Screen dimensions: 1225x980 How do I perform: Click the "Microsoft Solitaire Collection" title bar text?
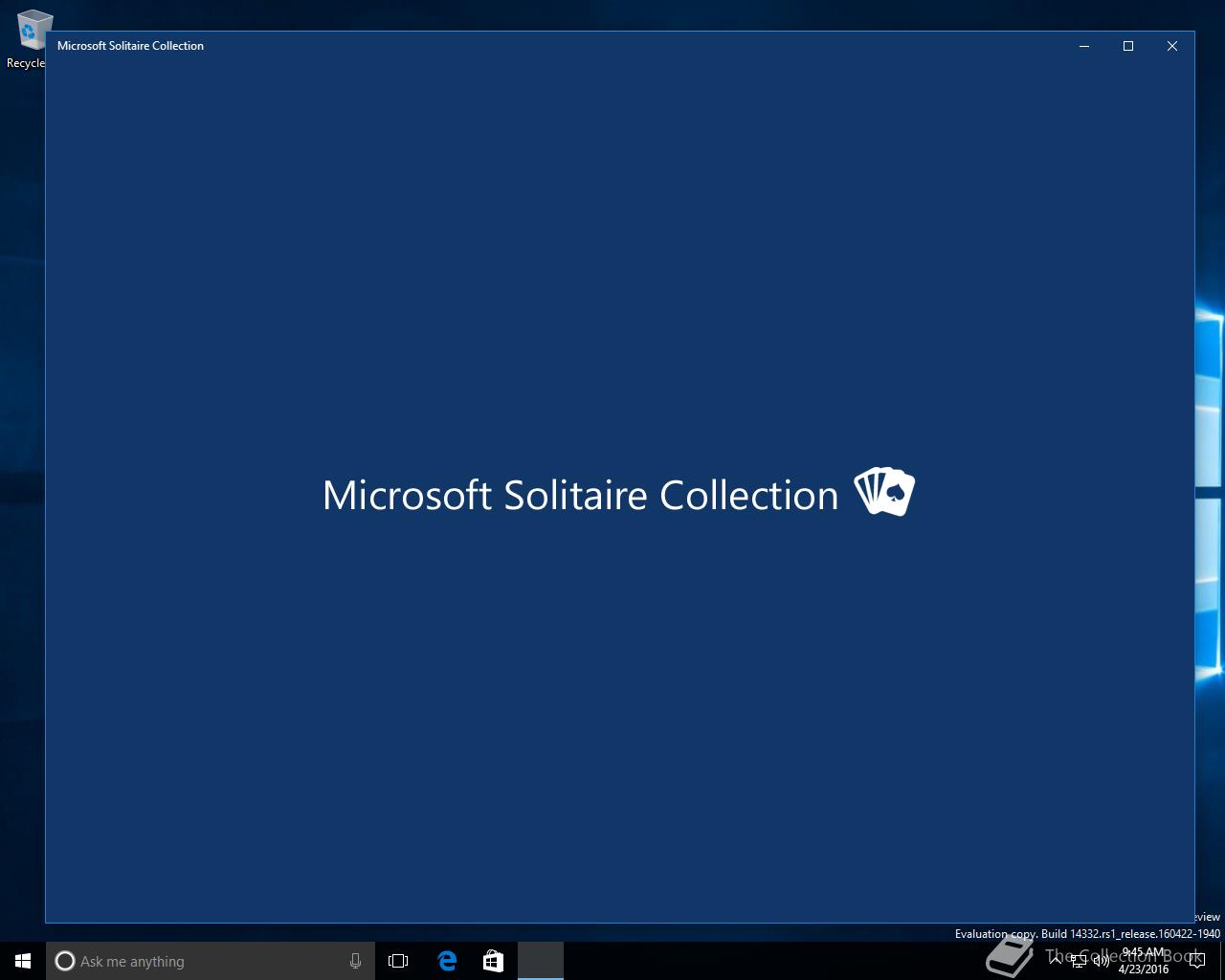point(130,46)
